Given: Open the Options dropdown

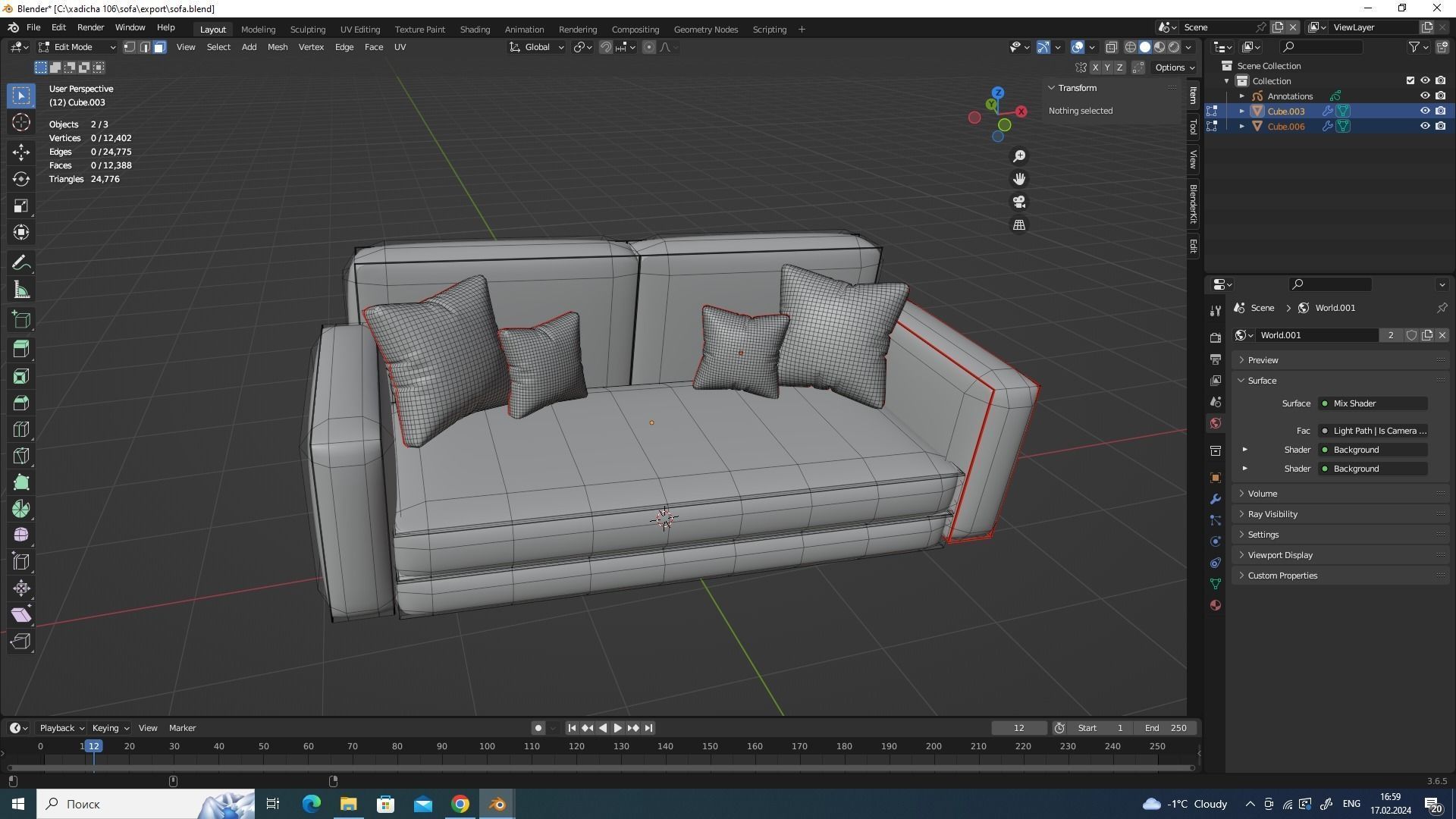Looking at the screenshot, I should pyautogui.click(x=1174, y=67).
